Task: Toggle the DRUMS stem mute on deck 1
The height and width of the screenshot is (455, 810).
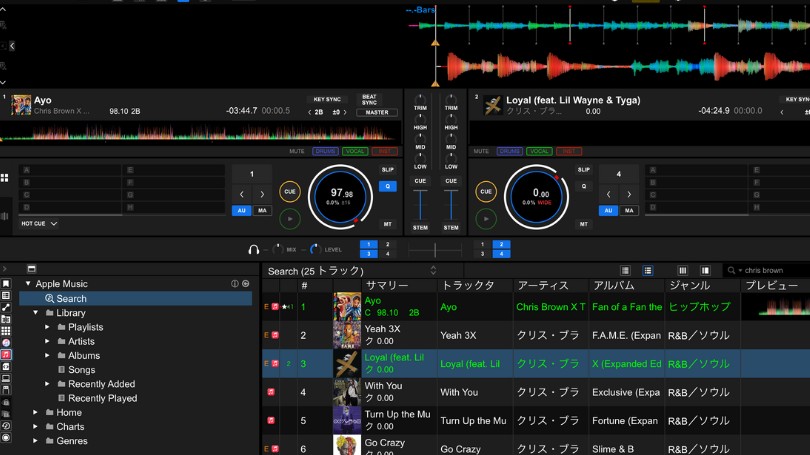Action: pos(325,152)
